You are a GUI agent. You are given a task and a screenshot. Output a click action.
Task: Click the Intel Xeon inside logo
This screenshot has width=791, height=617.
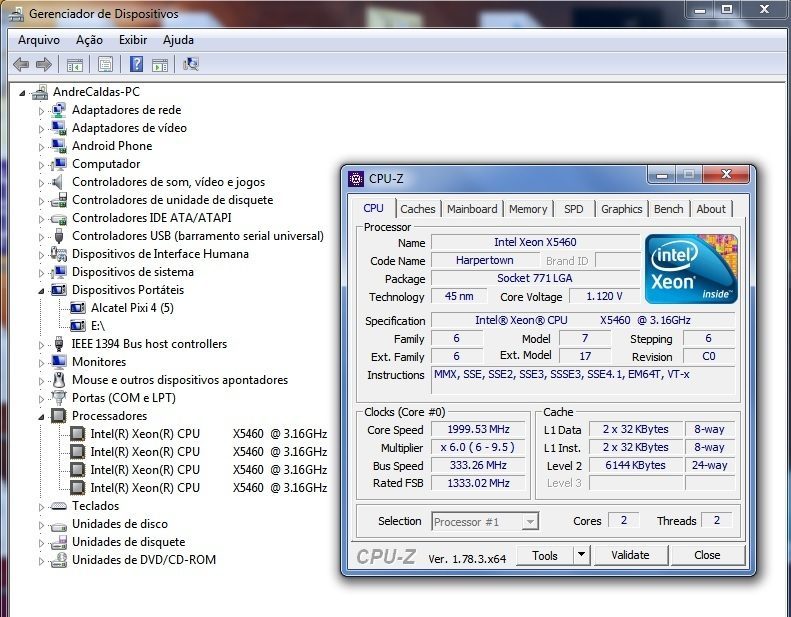tap(691, 269)
